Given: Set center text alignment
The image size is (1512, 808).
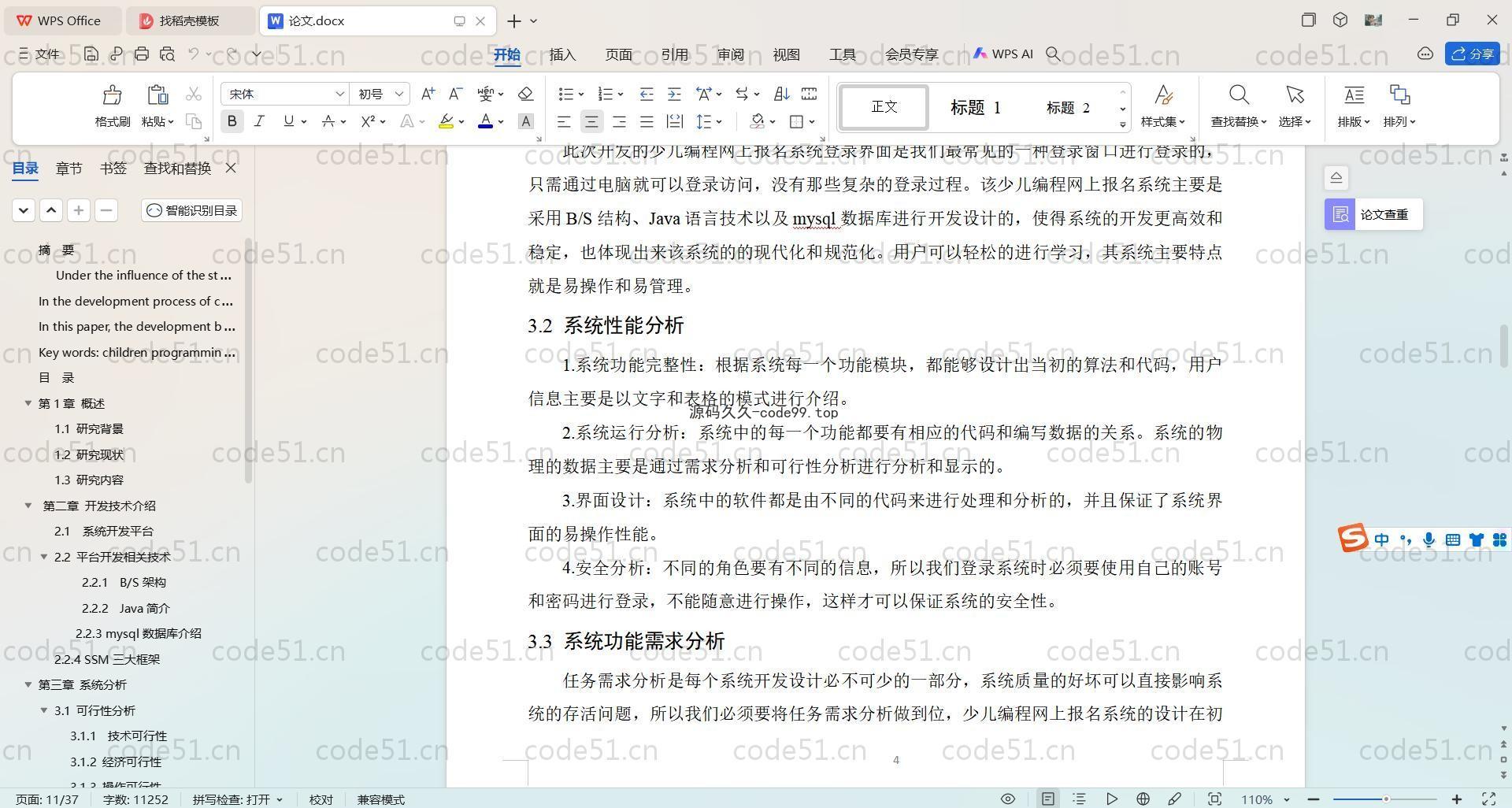Looking at the screenshot, I should click(x=591, y=121).
